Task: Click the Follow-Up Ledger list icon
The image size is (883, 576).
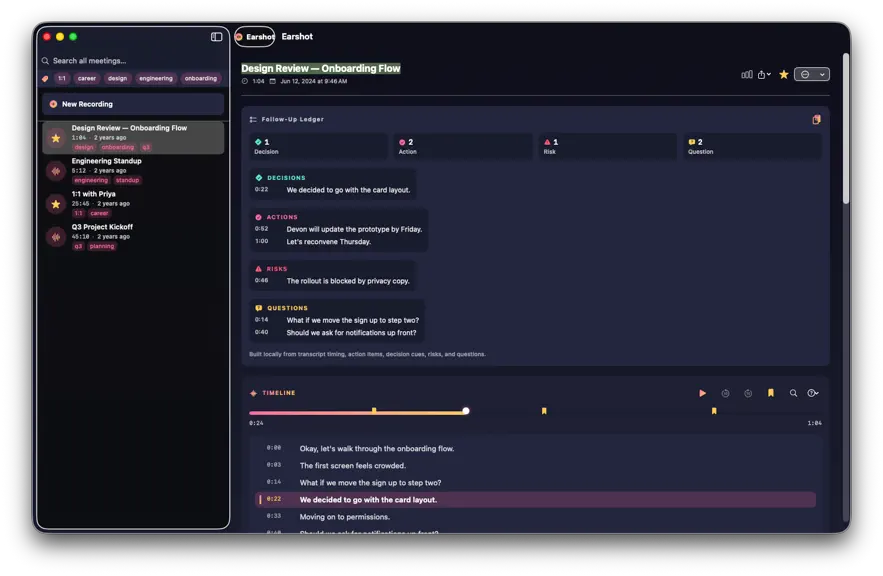Action: tap(253, 119)
